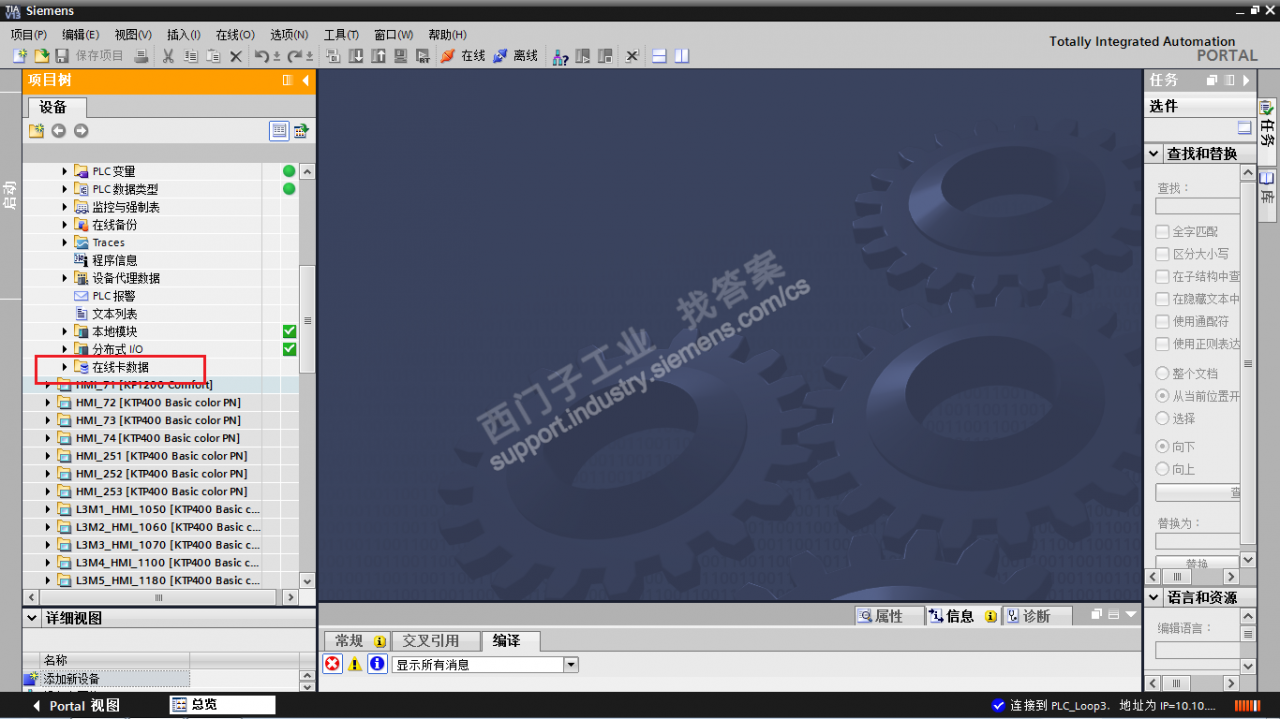1280x719 pixels.
Task: Navigate forward in project tree
Action: 81,131
